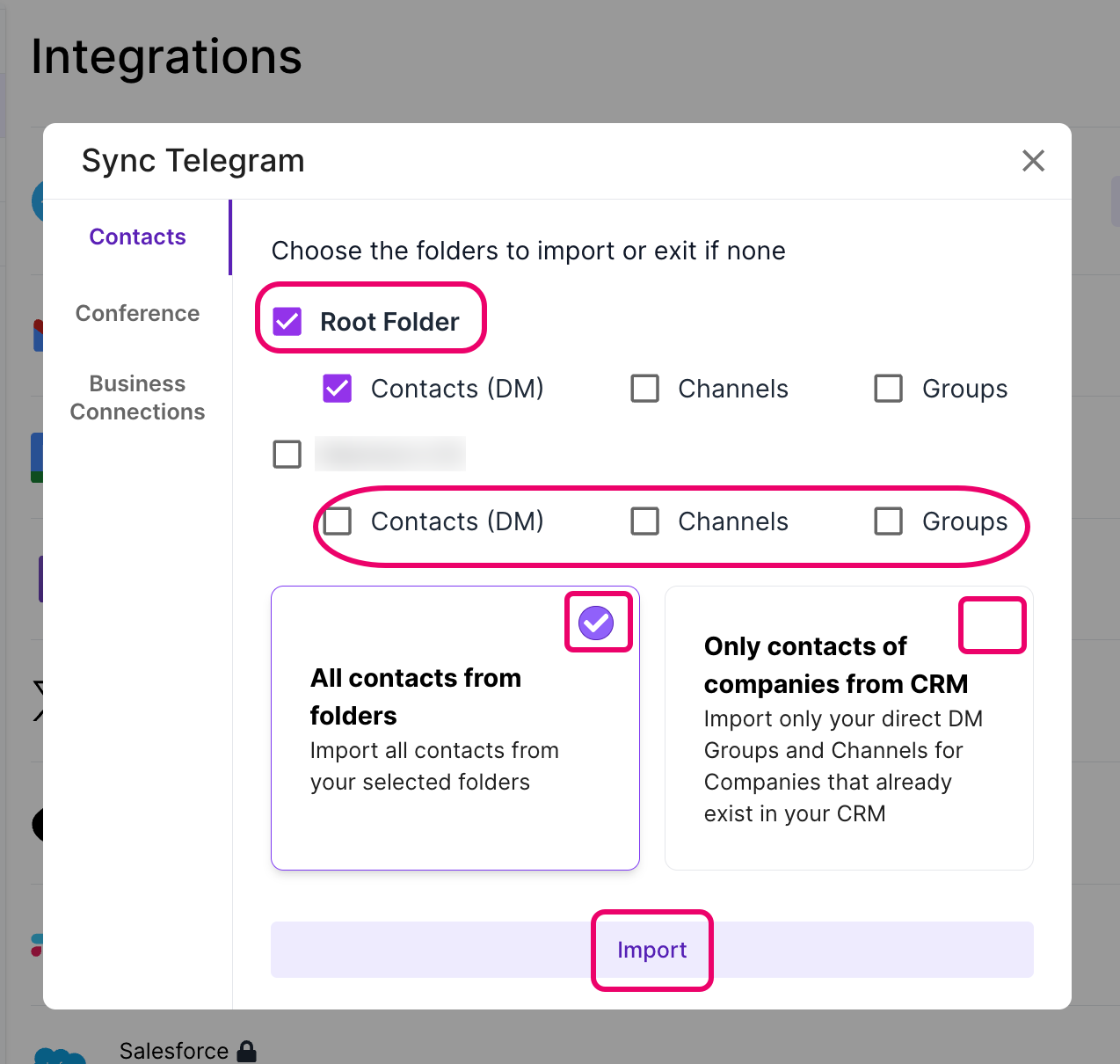Click the Sync Telegram dialog title
1120x1064 pixels.
pos(193,161)
